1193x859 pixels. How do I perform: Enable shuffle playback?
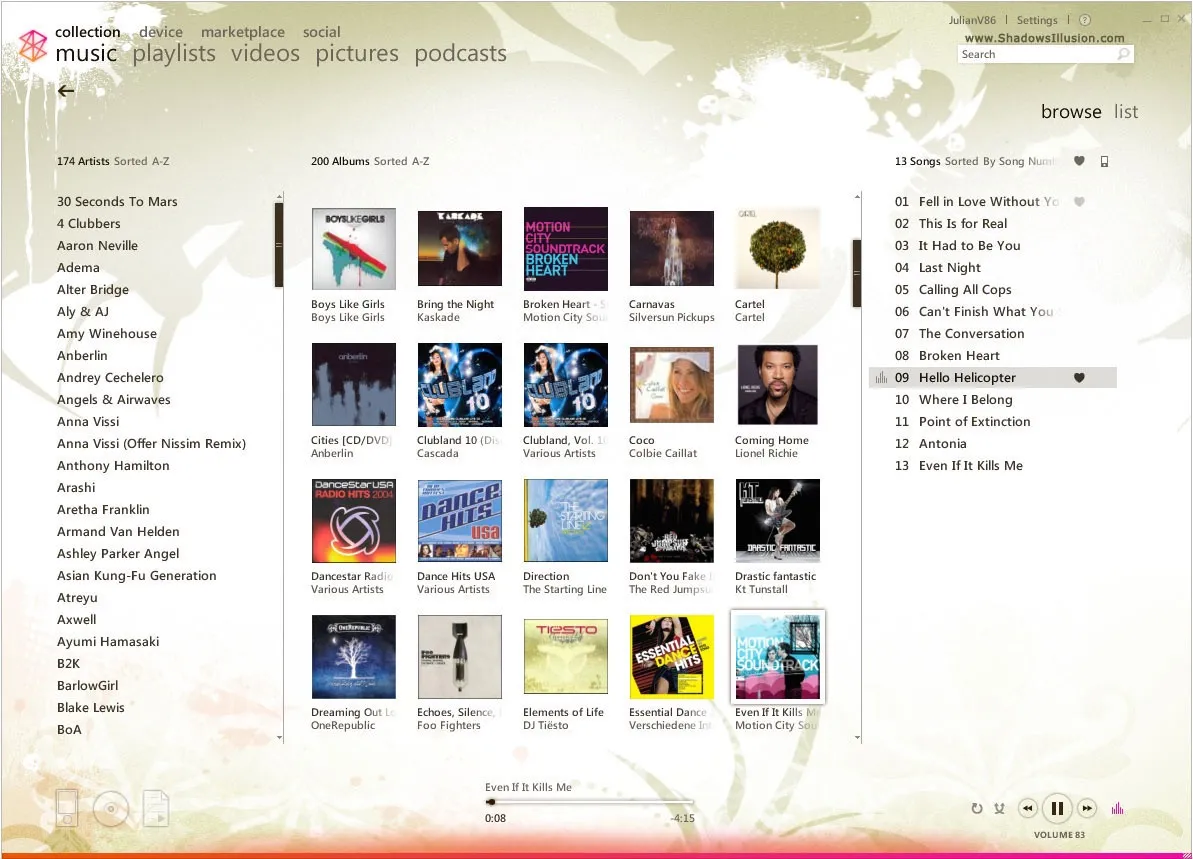(x=998, y=807)
